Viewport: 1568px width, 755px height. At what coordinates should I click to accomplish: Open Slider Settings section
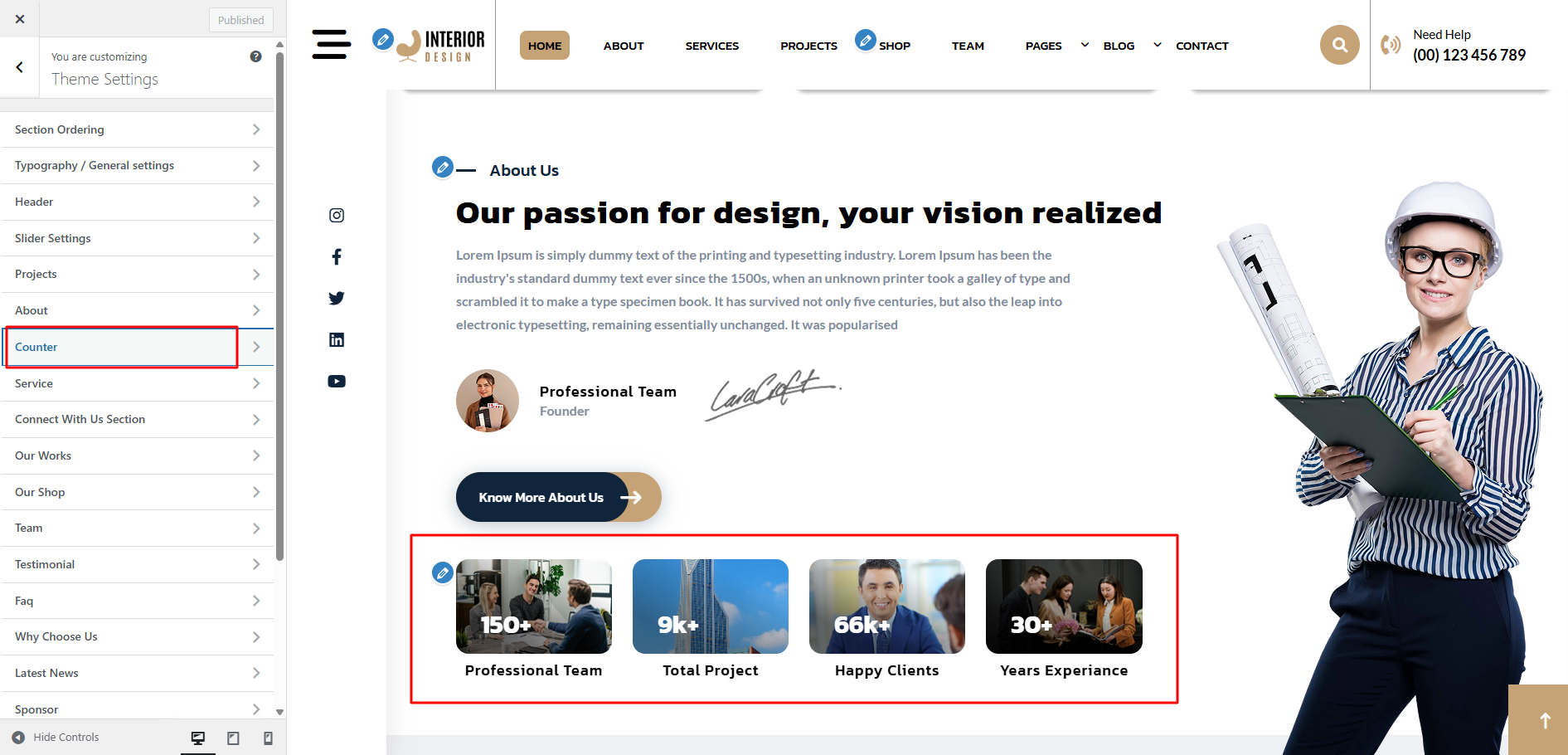(137, 238)
